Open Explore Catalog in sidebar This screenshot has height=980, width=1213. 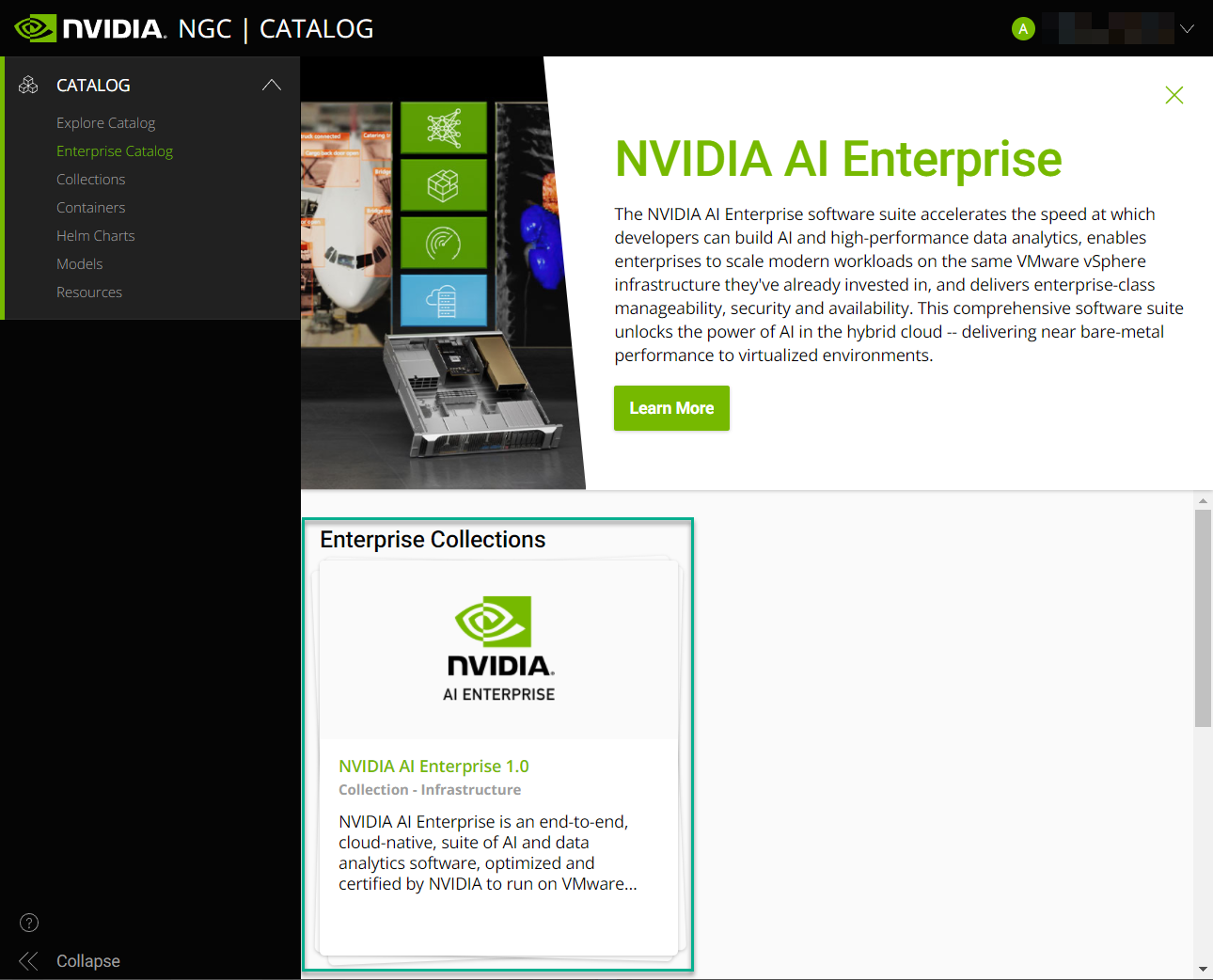[x=105, y=123]
